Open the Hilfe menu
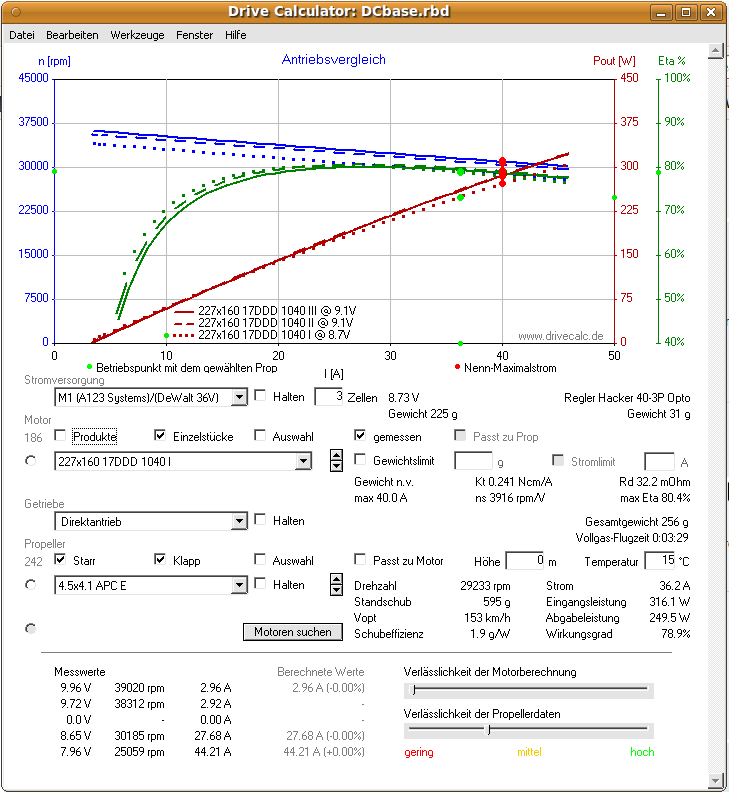The width and height of the screenshot is (729, 792). point(236,34)
